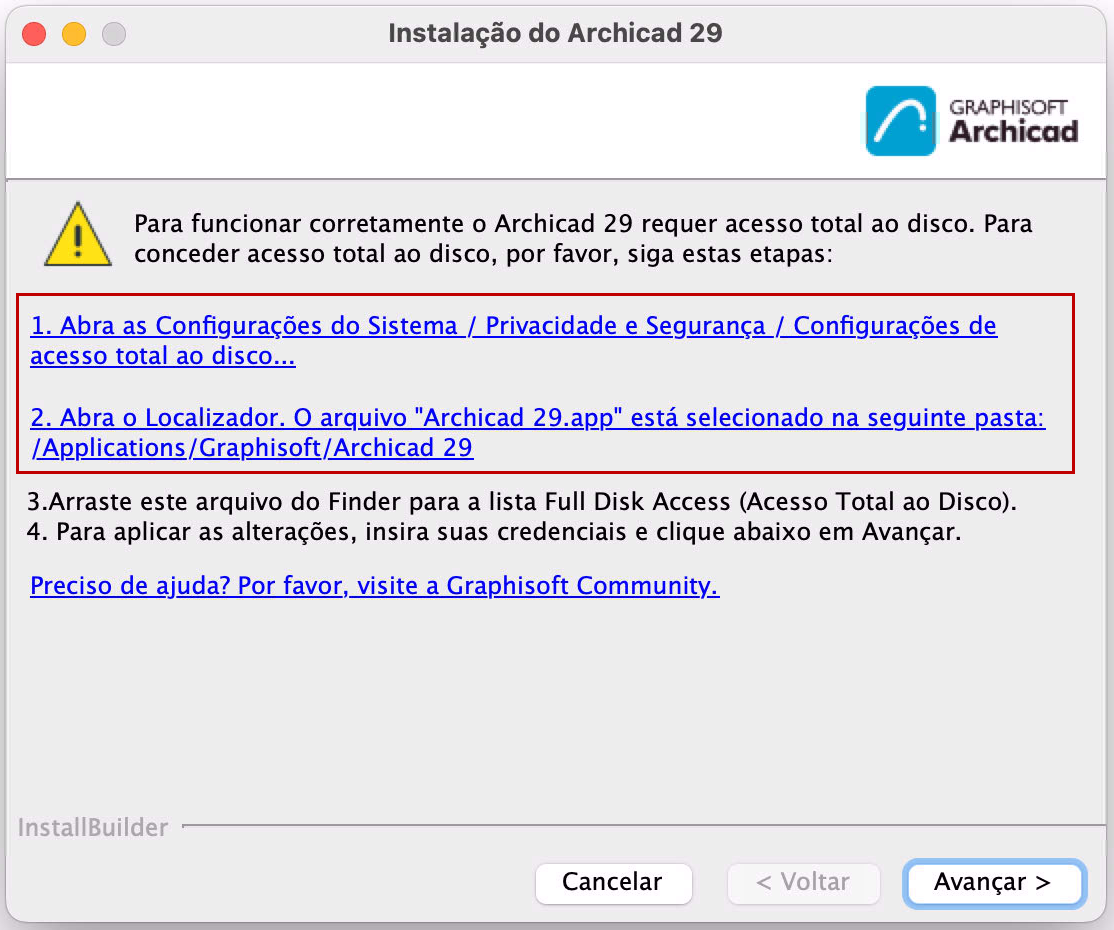Select the step 3 text about Finder
1114x930 pixels.
tap(521, 502)
